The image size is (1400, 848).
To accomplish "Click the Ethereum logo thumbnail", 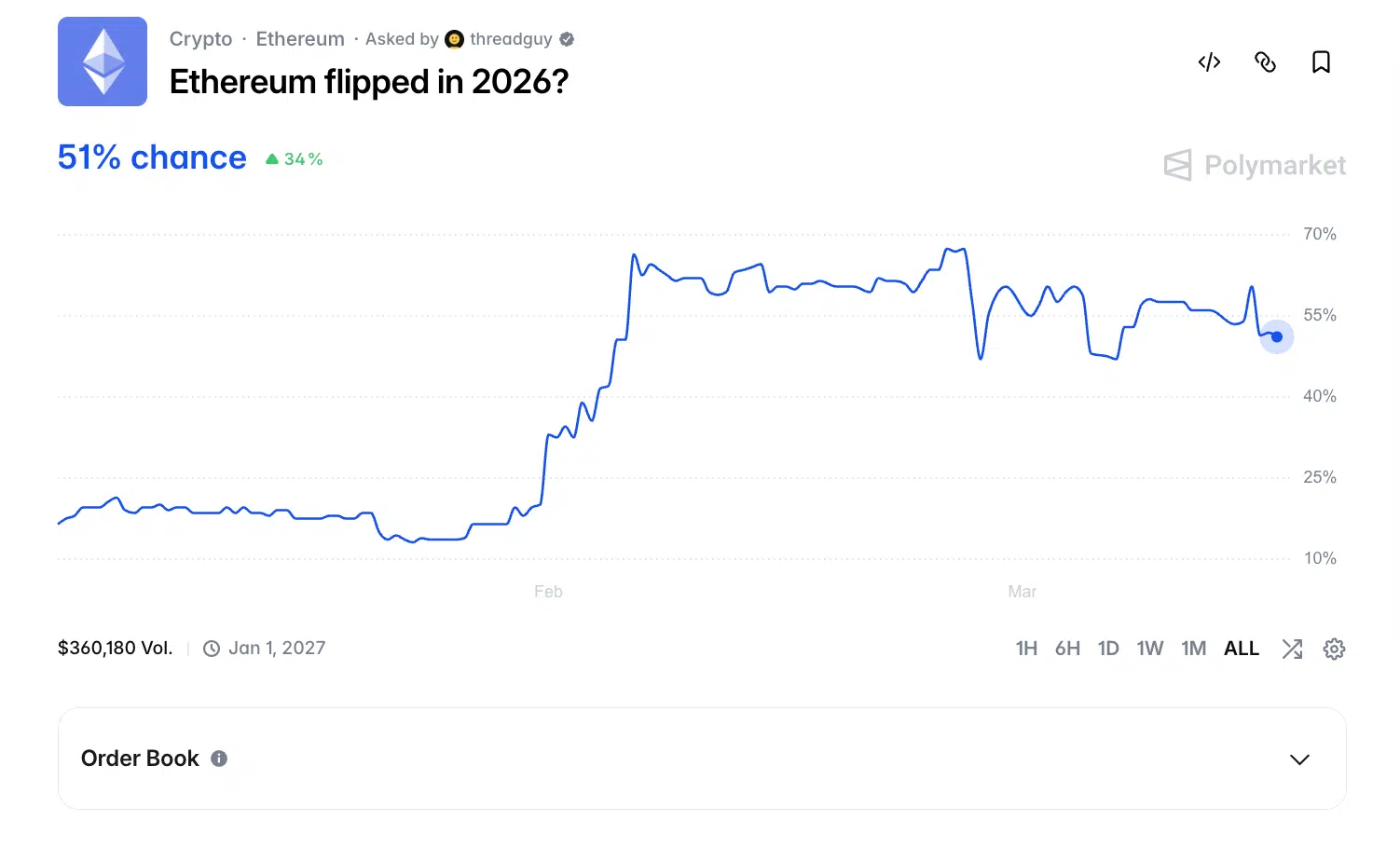I will (103, 62).
